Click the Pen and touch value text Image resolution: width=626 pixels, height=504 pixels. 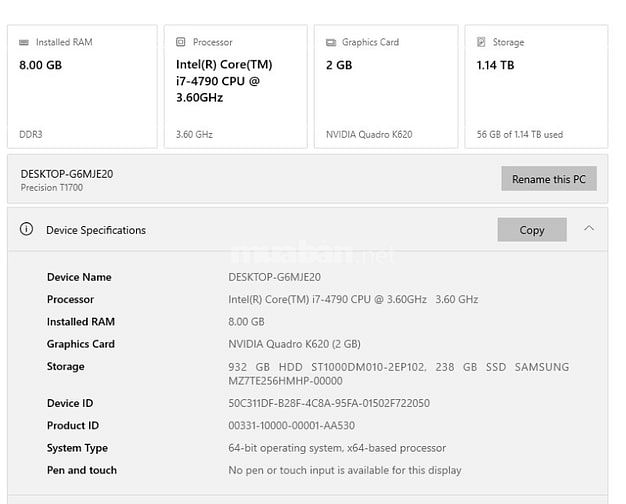345,470
